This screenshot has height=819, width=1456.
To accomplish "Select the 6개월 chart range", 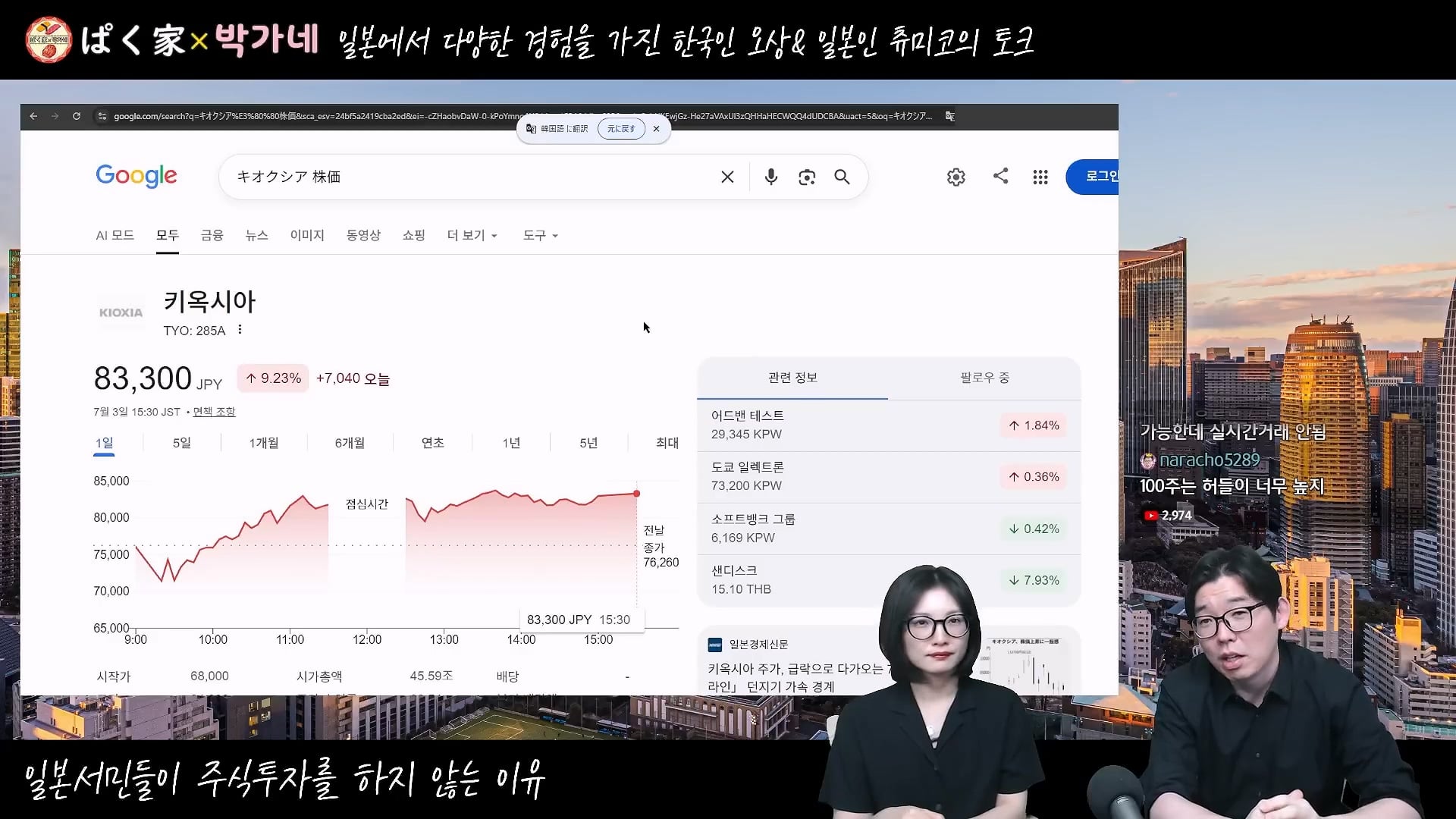I will tap(350, 443).
